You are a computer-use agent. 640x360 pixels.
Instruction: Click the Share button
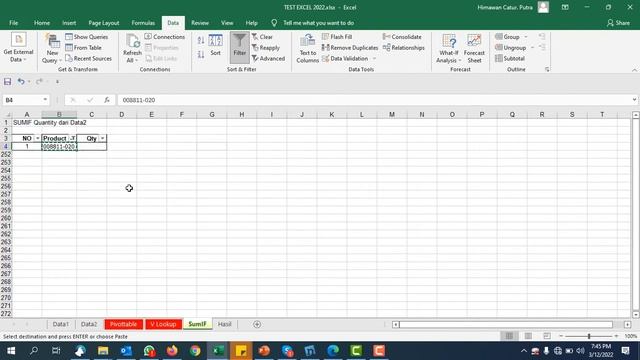click(x=618, y=23)
